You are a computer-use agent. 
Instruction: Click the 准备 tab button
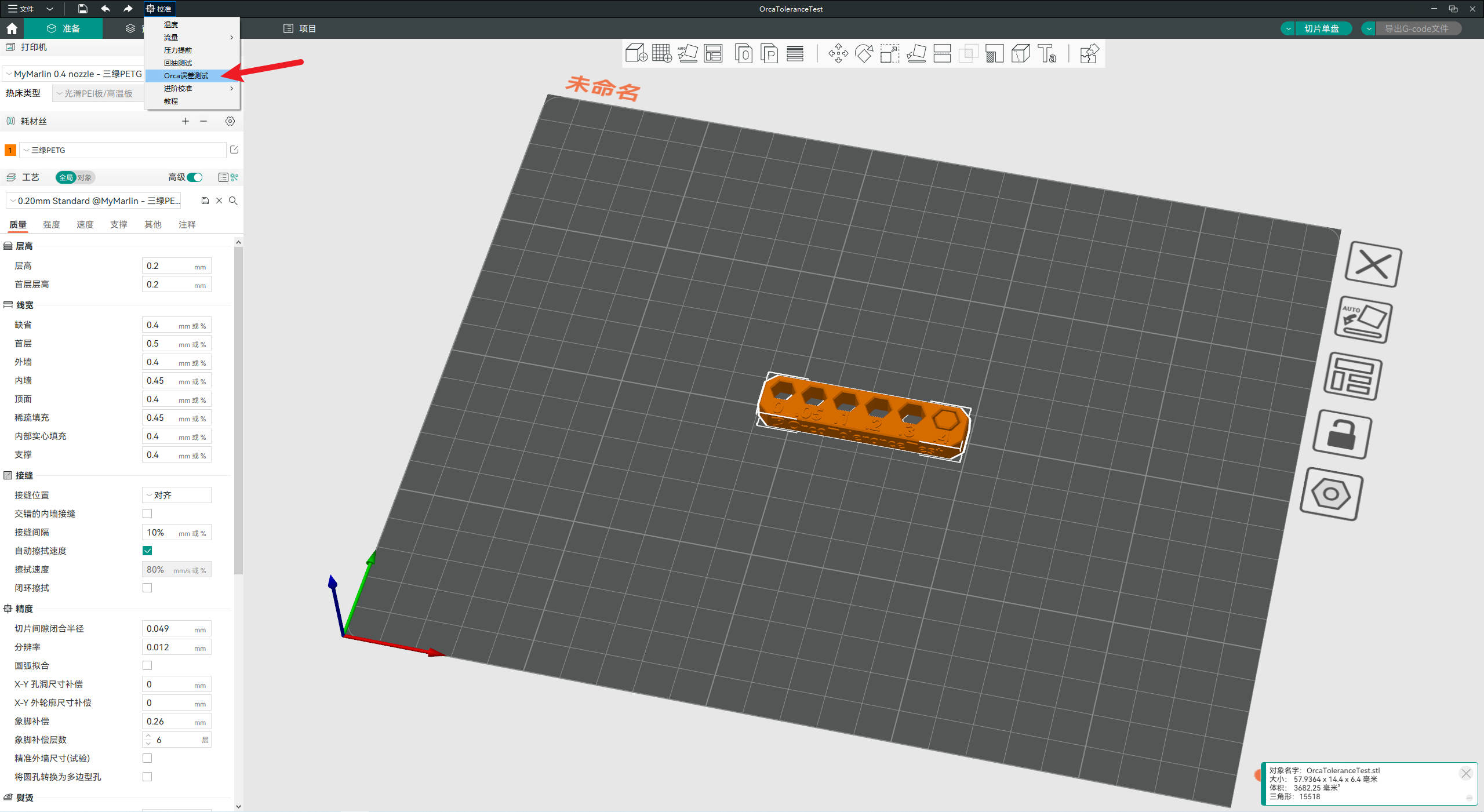tap(63, 28)
